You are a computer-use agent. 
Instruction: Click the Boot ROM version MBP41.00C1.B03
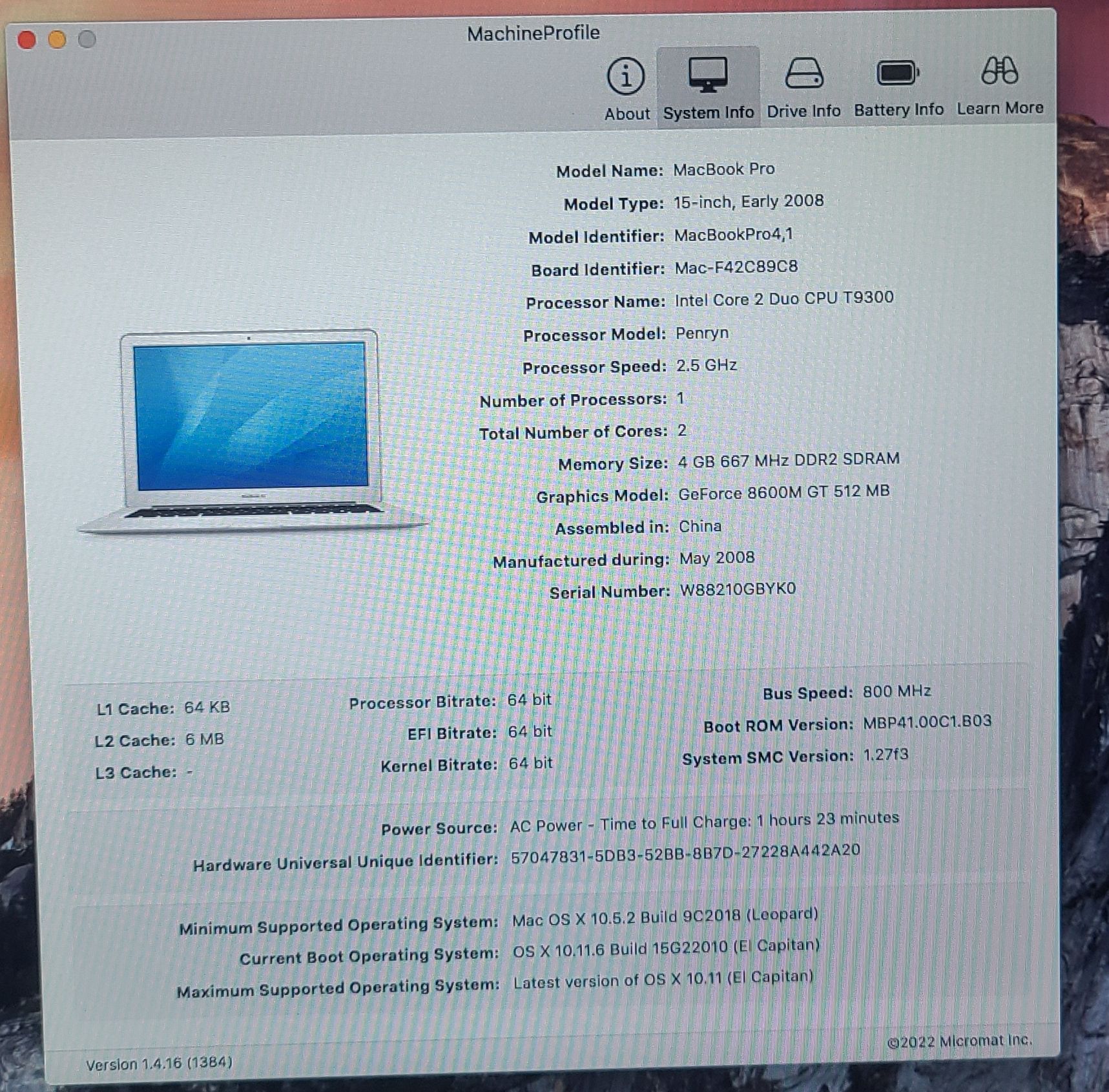926,722
